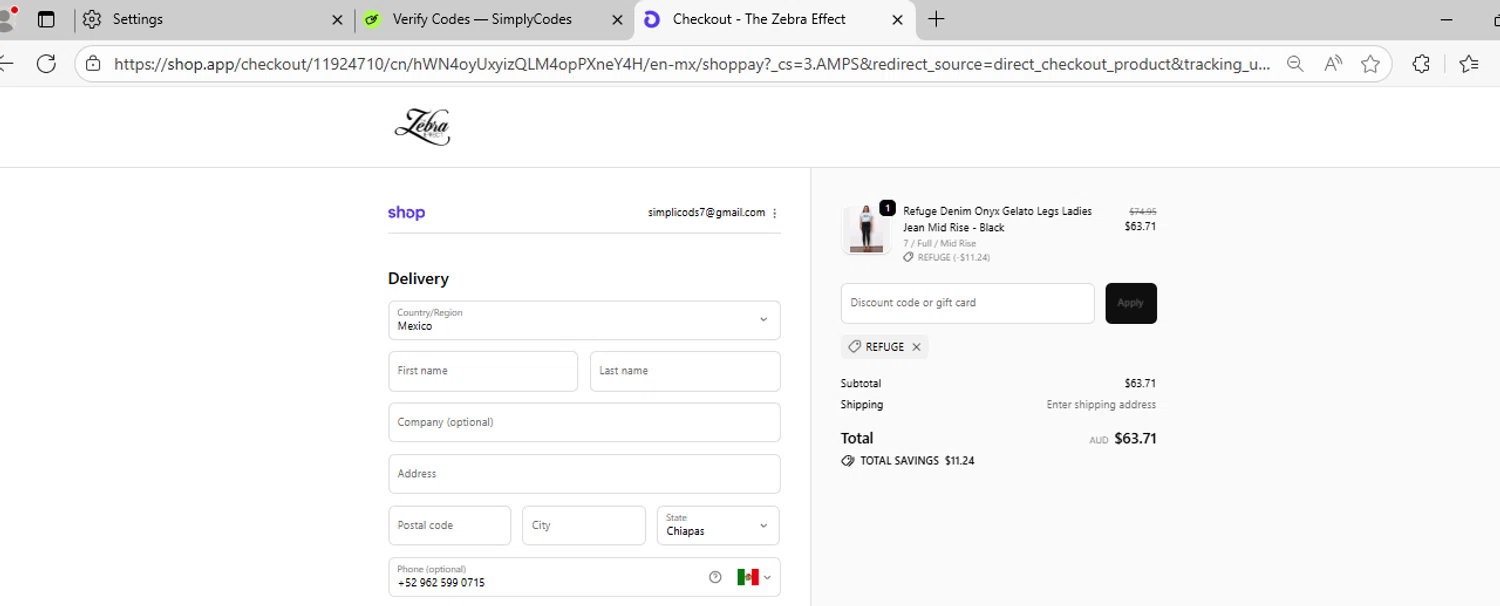This screenshot has height=606, width=1500.
Task: Click the Apply discount button
Action: (1131, 303)
